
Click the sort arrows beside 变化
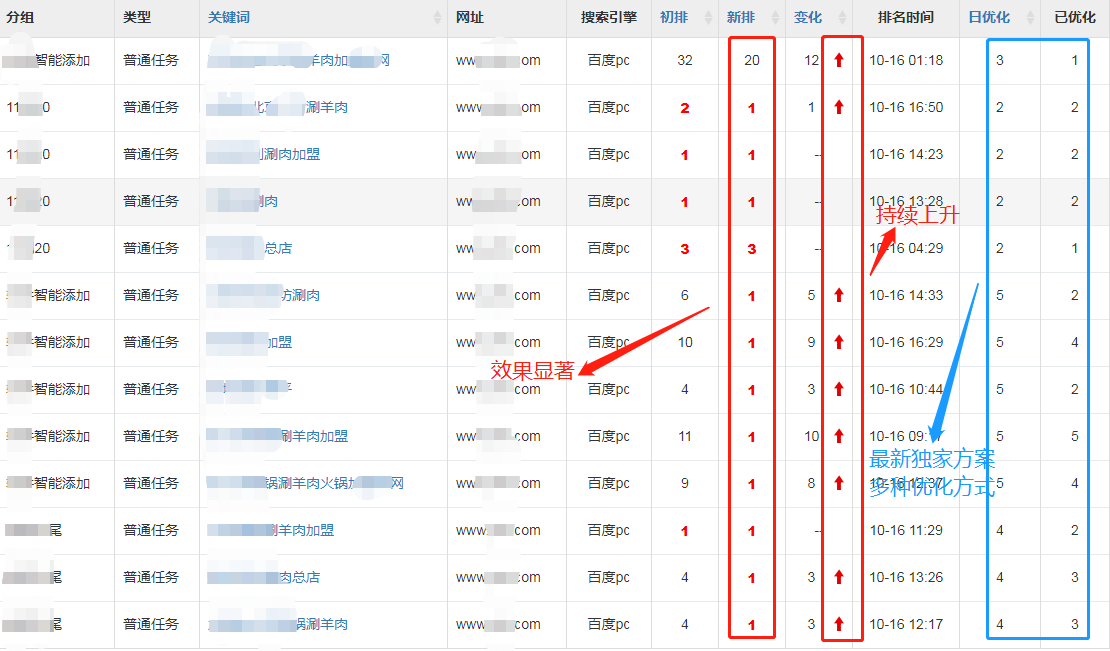842,18
